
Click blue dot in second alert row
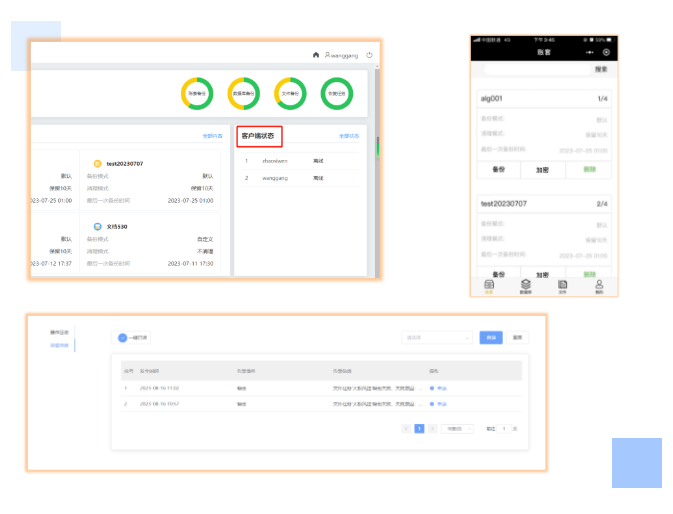point(432,404)
